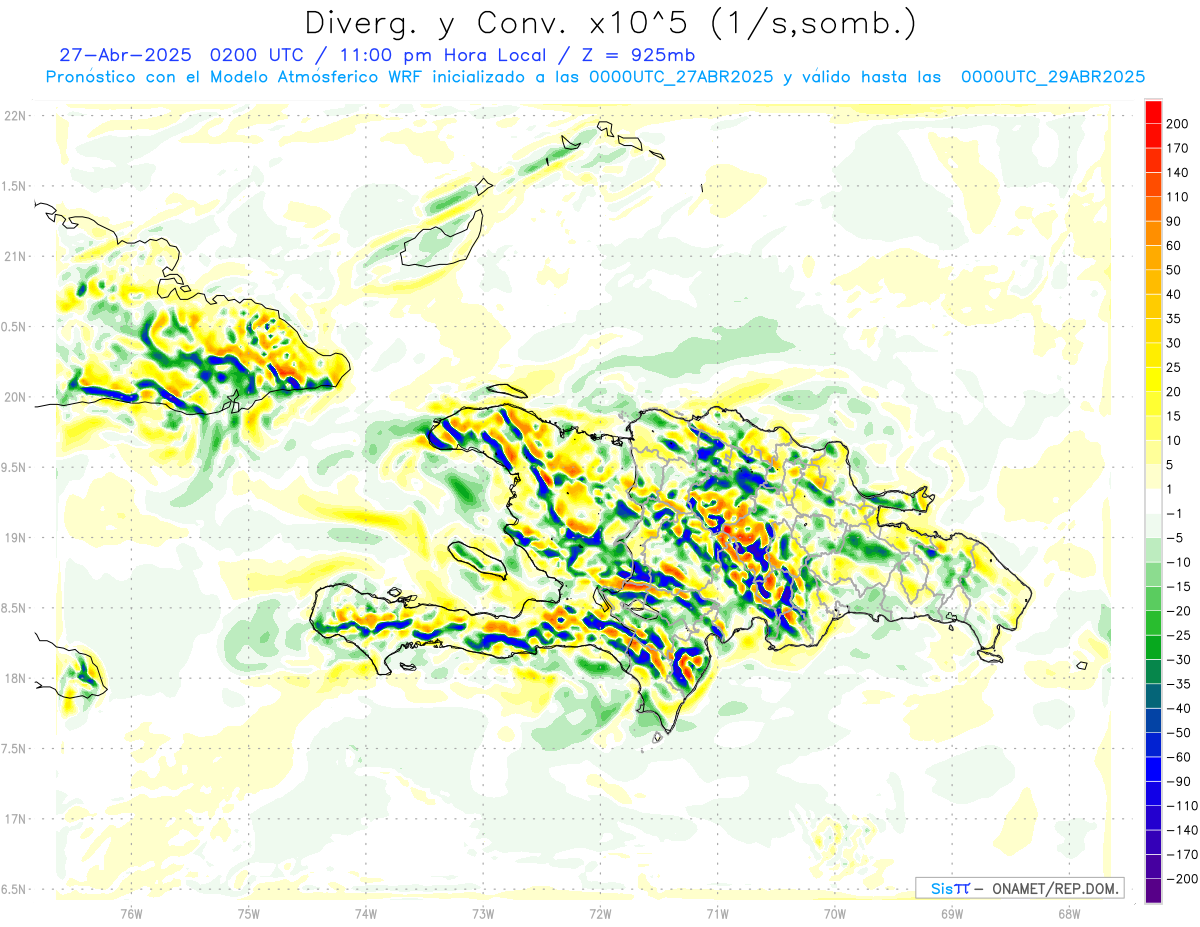
Task: Click the '70W' longitude label
Action: coord(835,914)
